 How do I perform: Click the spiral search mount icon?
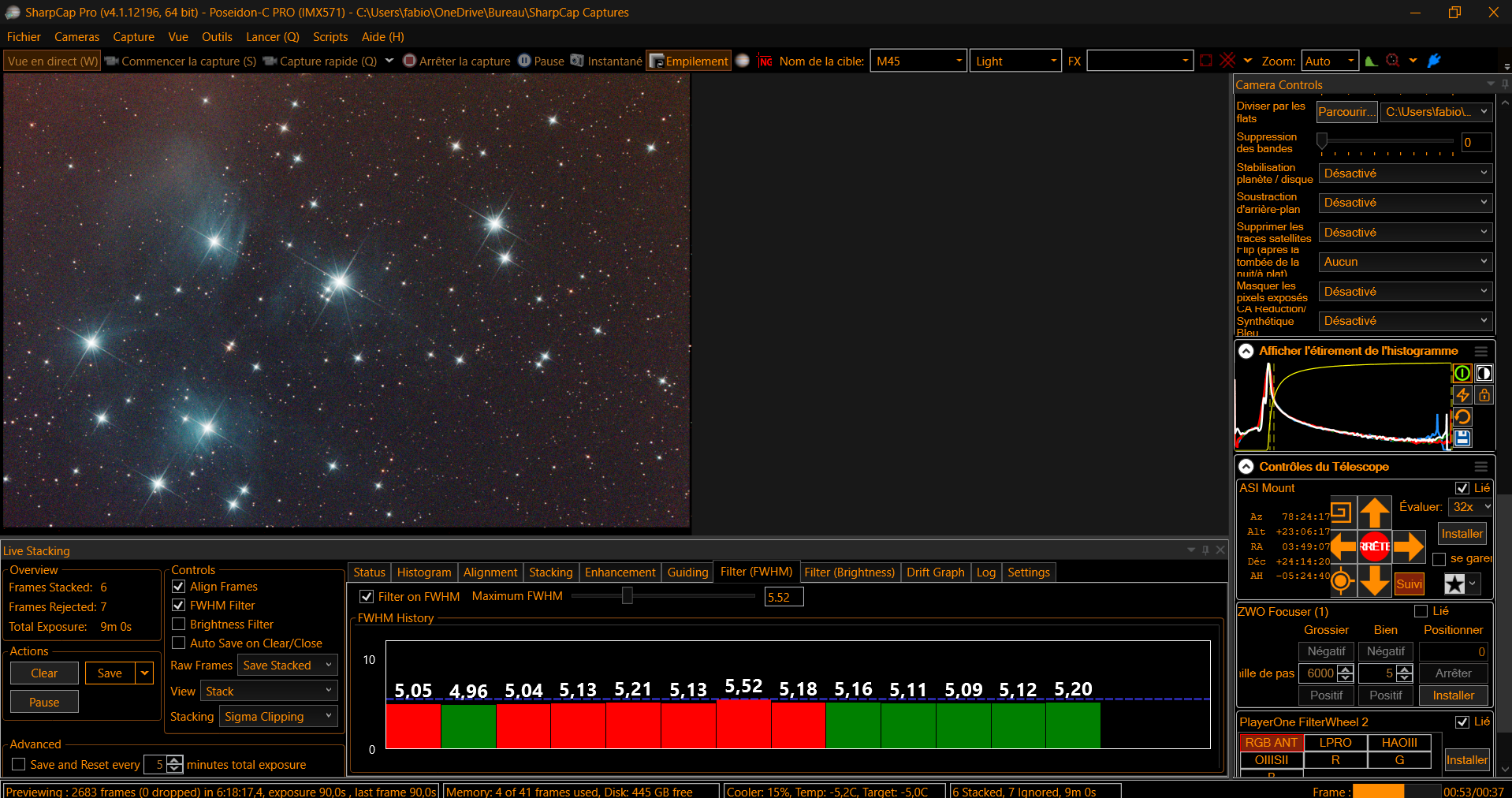[1342, 513]
